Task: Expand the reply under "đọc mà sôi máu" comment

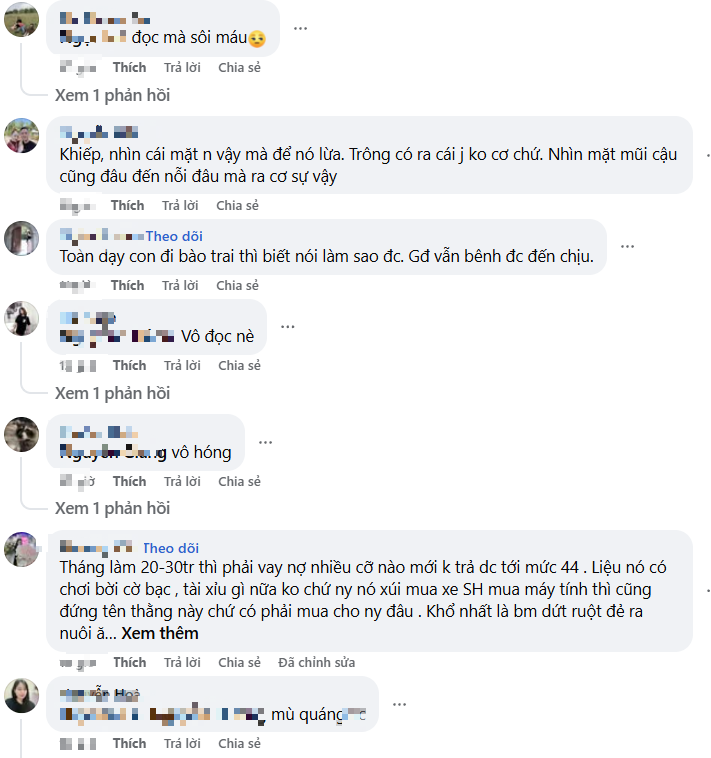Action: [112, 95]
